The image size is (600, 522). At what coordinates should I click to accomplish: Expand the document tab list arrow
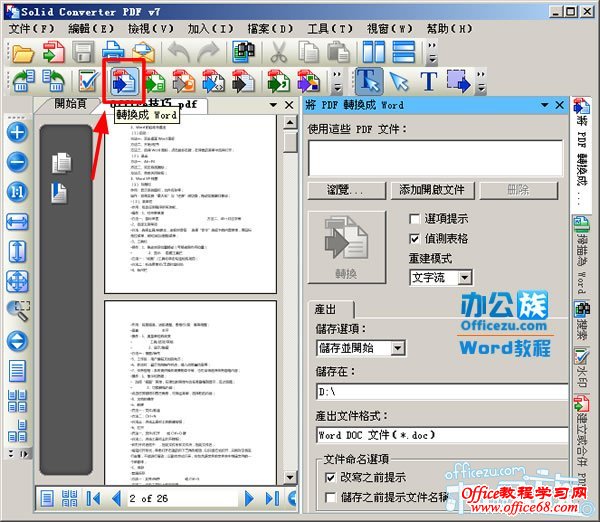[x=273, y=105]
